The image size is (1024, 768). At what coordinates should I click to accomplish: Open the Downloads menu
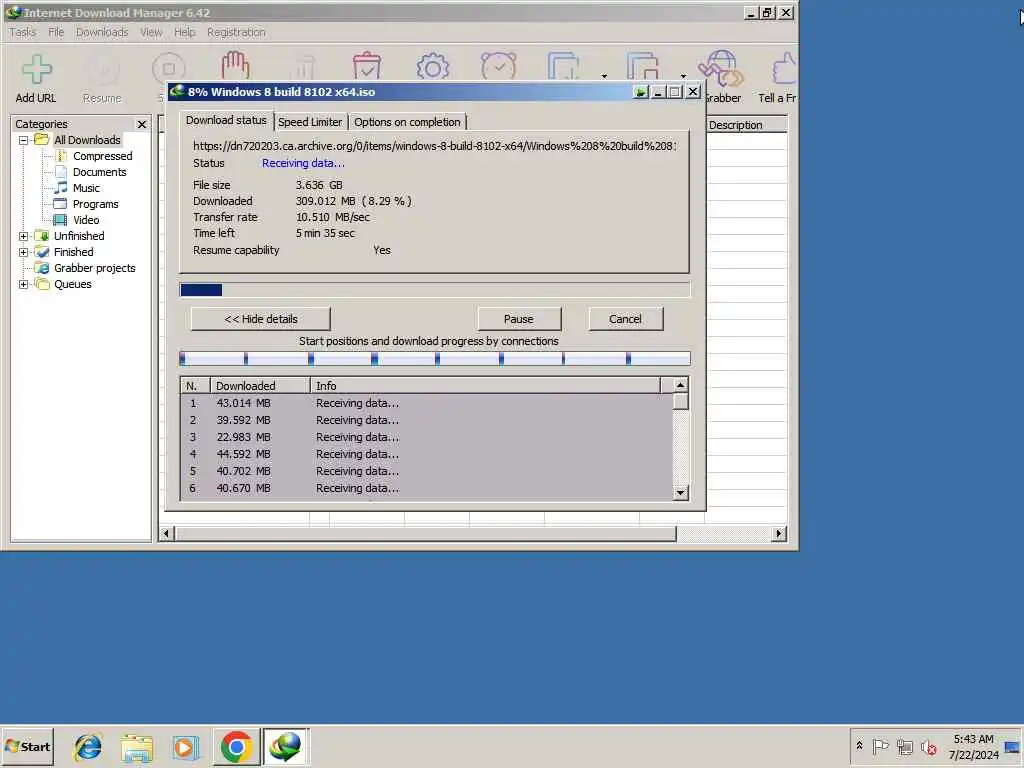click(x=102, y=32)
